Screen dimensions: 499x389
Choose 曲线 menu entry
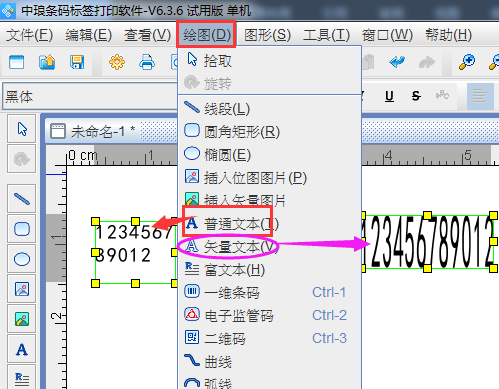click(270, 361)
